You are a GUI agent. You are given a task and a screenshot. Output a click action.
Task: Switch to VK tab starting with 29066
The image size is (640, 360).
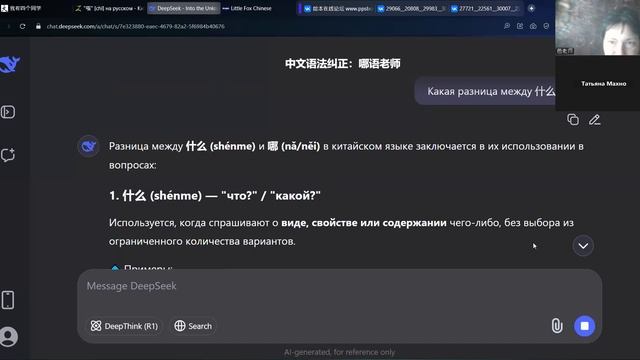(411, 8)
